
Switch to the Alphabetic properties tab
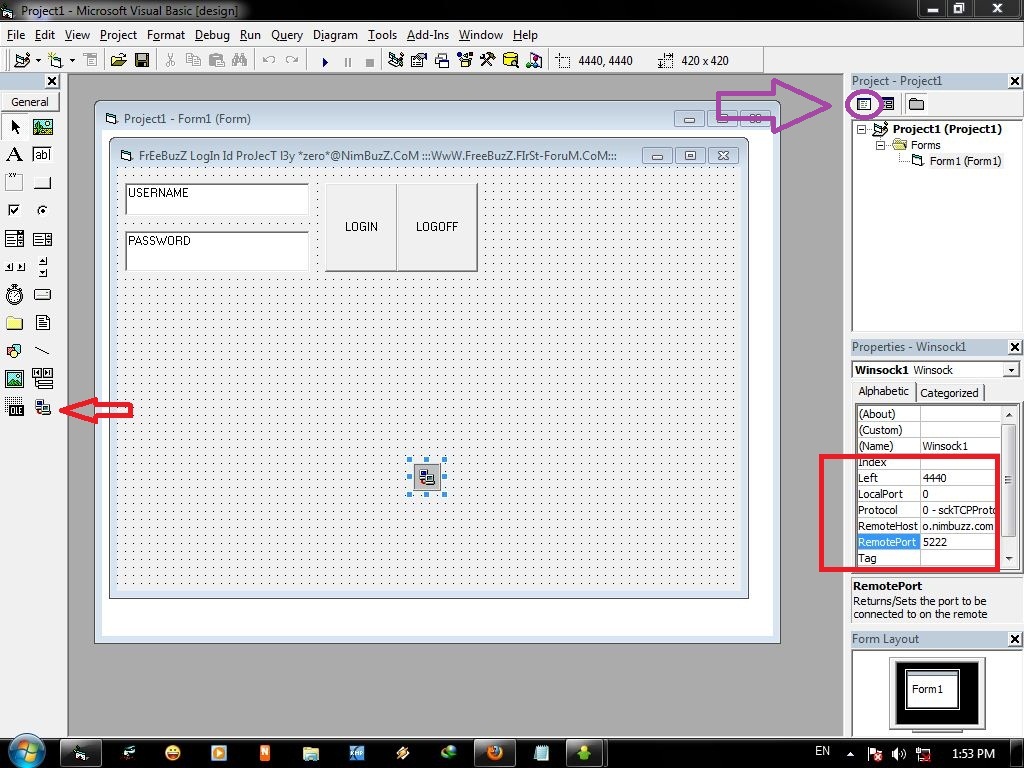click(x=883, y=391)
